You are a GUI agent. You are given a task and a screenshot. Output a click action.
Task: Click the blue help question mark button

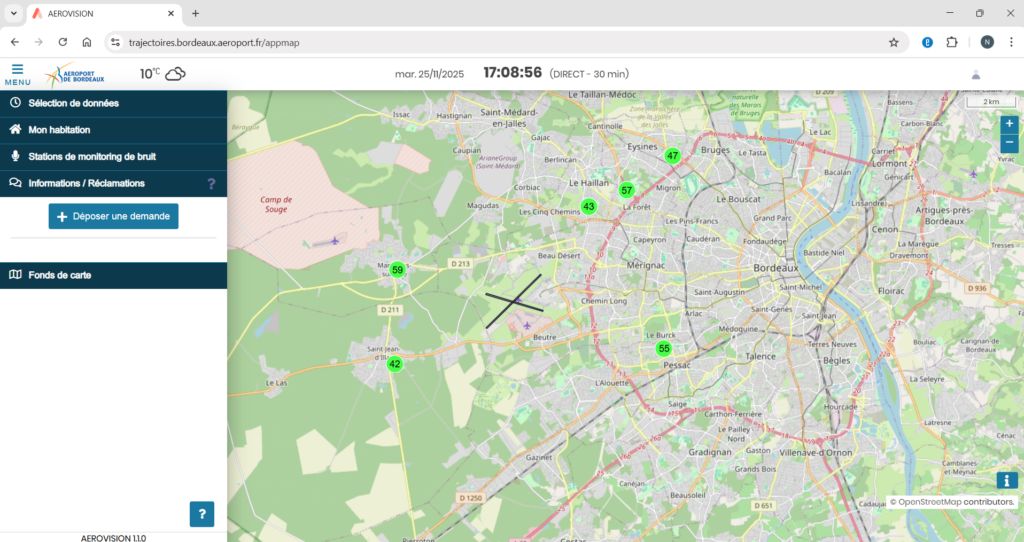click(x=202, y=514)
